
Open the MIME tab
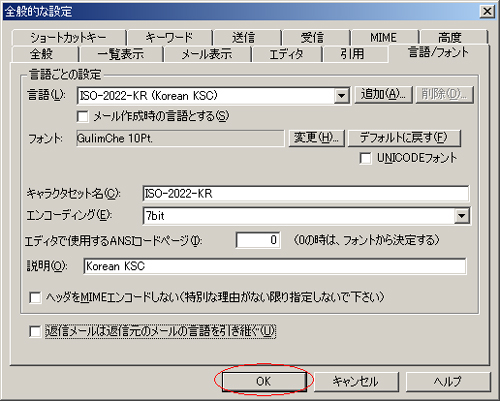384,37
